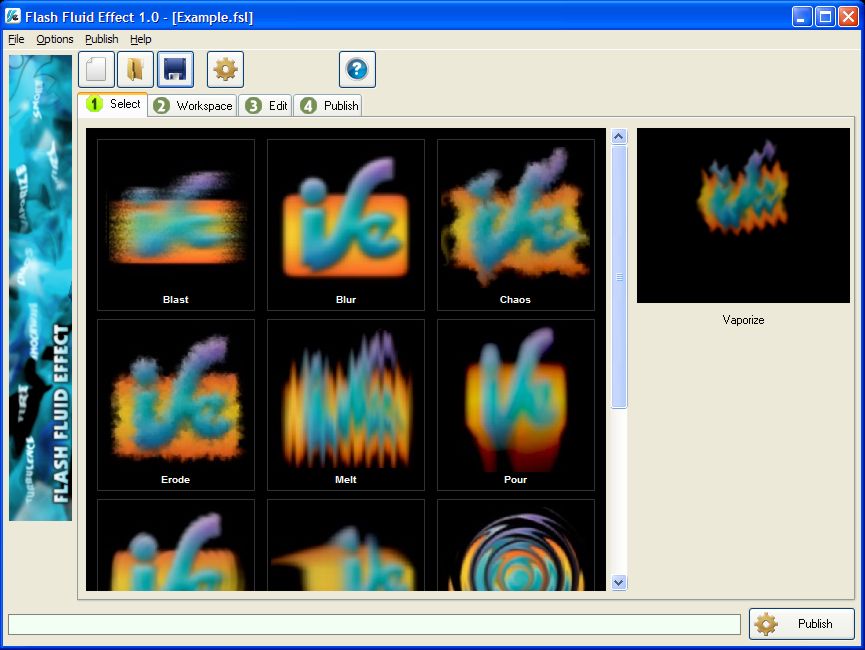Viewport: 865px width, 650px height.
Task: Select the Blast effect thumbnail
Action: point(176,224)
